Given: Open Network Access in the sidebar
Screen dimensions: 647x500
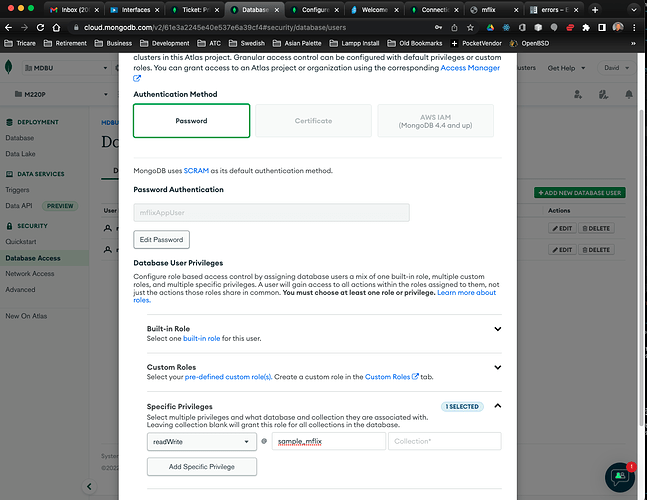Looking at the screenshot, I should pos(30,273).
